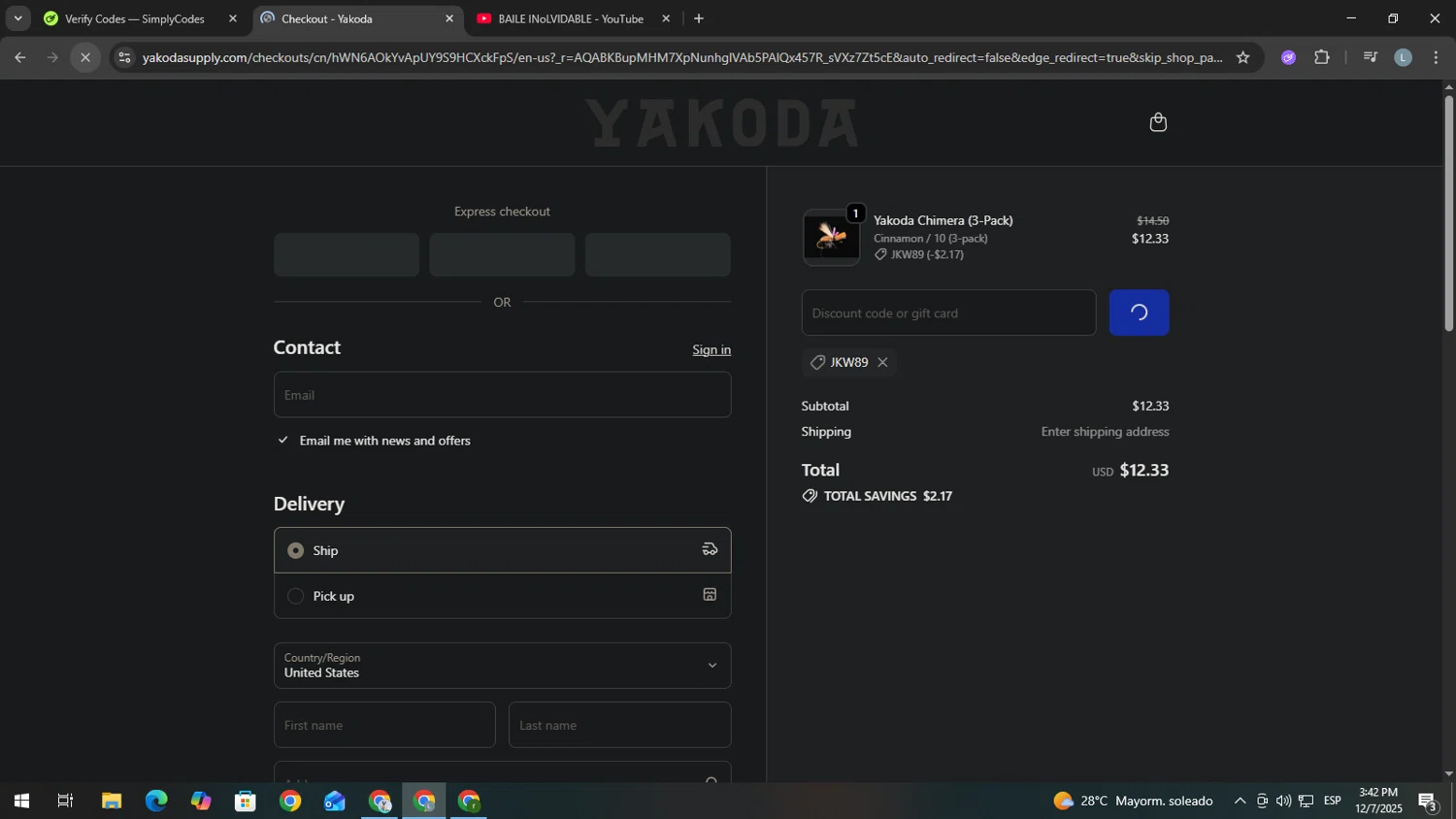Click the $12.33 total amount
The height and width of the screenshot is (819, 1456).
[x=1143, y=471]
